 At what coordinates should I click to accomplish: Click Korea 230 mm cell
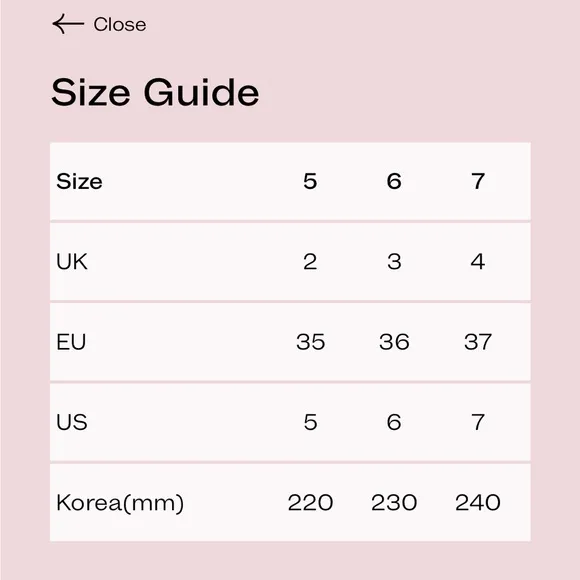coord(394,503)
